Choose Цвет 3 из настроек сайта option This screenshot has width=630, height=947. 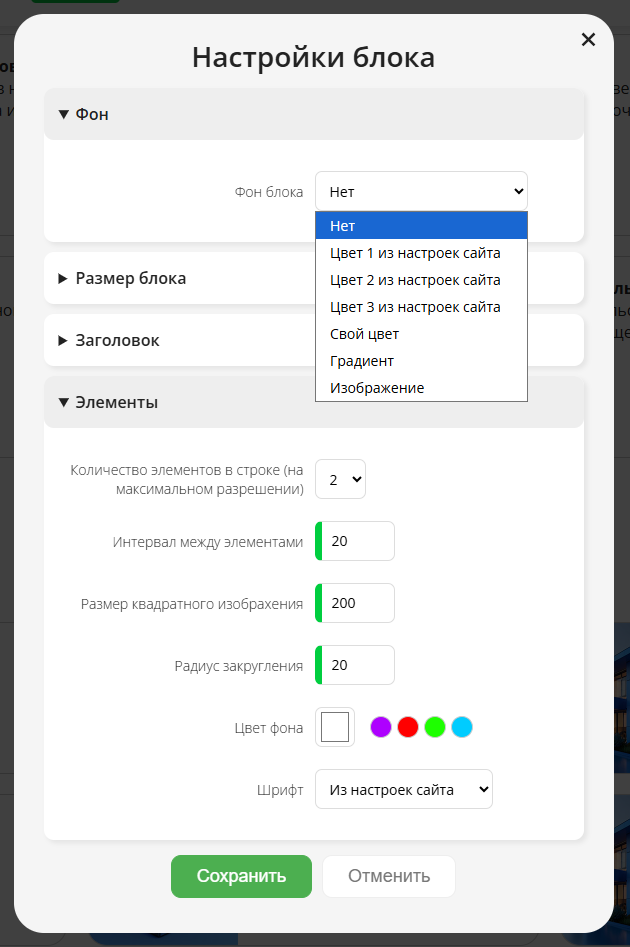click(421, 307)
